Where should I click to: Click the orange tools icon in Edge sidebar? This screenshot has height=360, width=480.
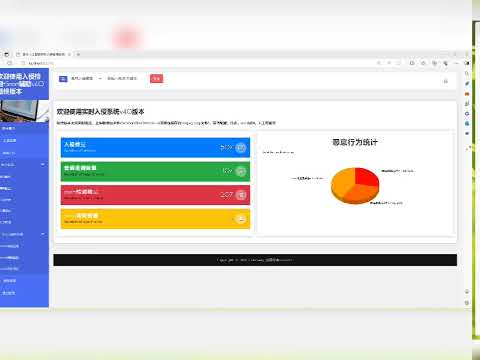467,94
